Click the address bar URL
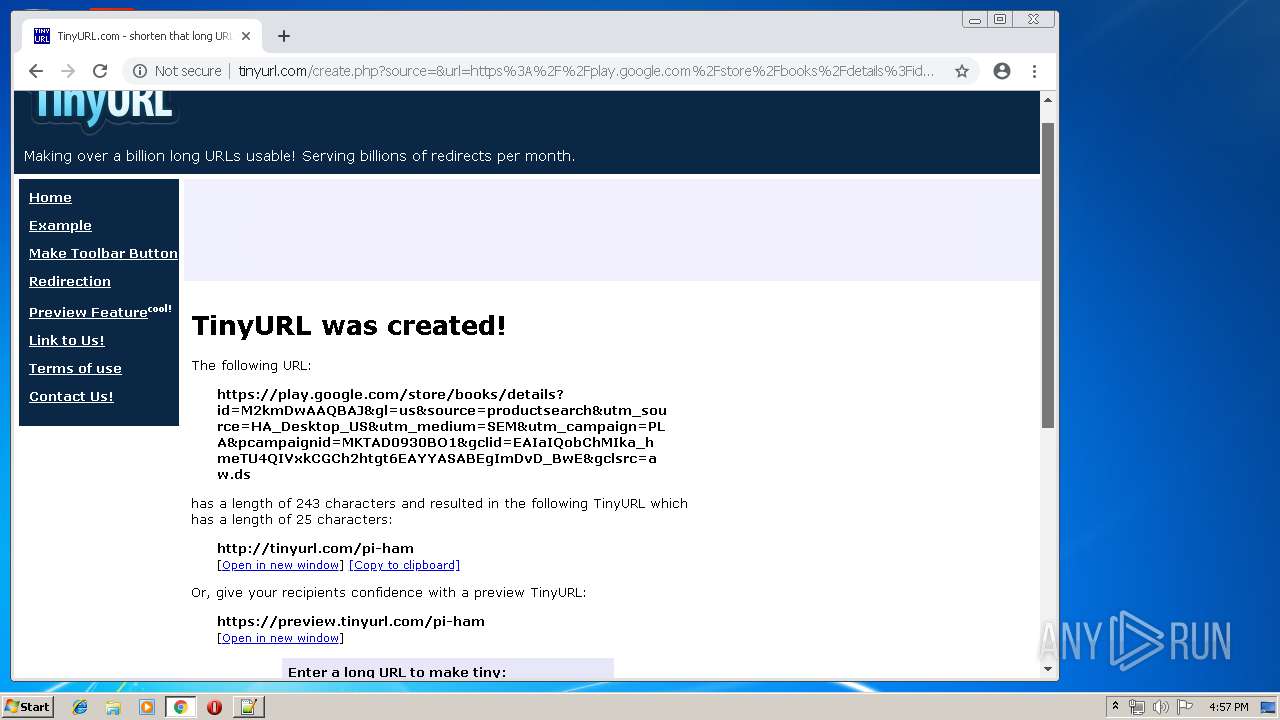This screenshot has height=720, width=1280. coord(585,71)
